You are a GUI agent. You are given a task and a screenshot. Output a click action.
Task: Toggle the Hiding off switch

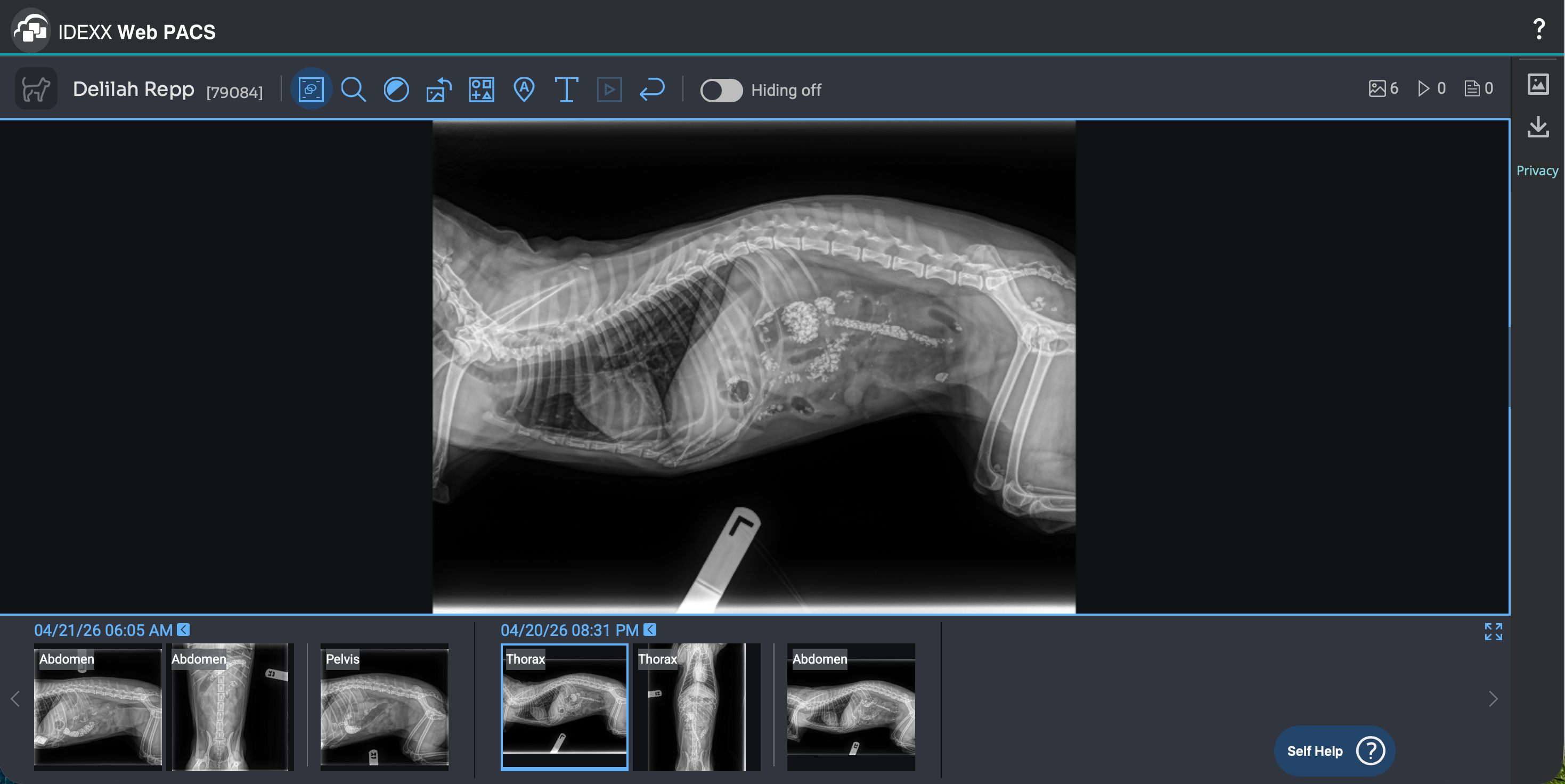pyautogui.click(x=721, y=91)
